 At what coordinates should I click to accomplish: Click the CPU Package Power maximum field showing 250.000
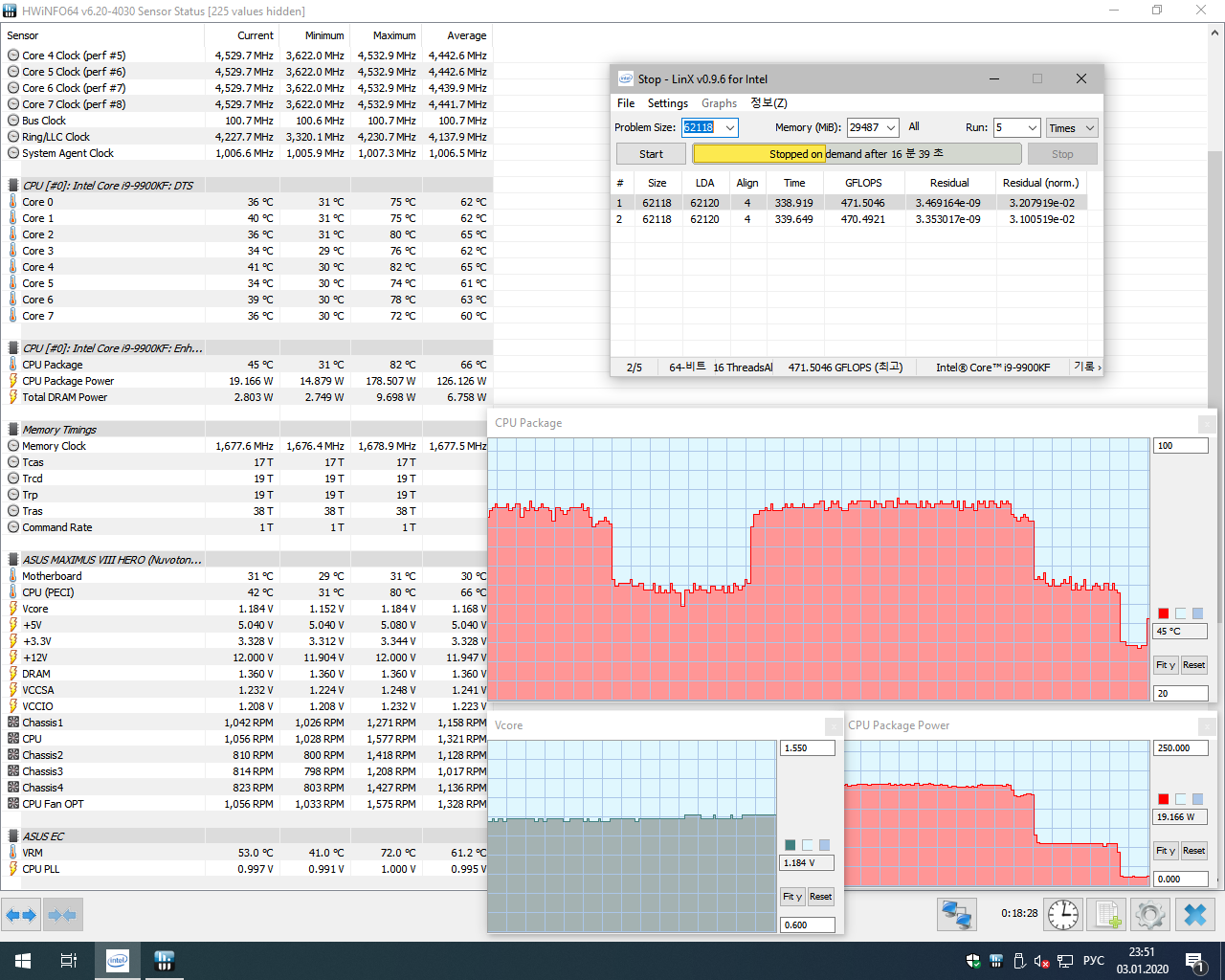coord(1181,748)
